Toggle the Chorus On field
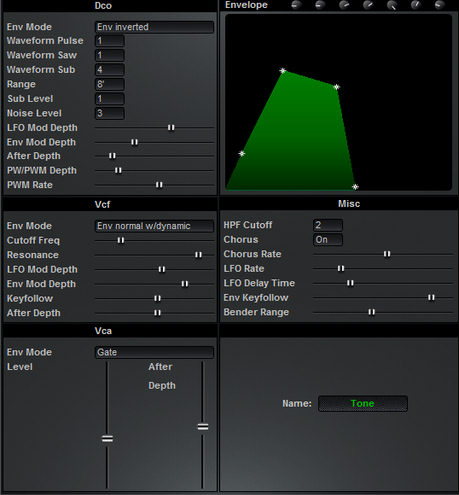The height and width of the screenshot is (495, 459). (328, 240)
